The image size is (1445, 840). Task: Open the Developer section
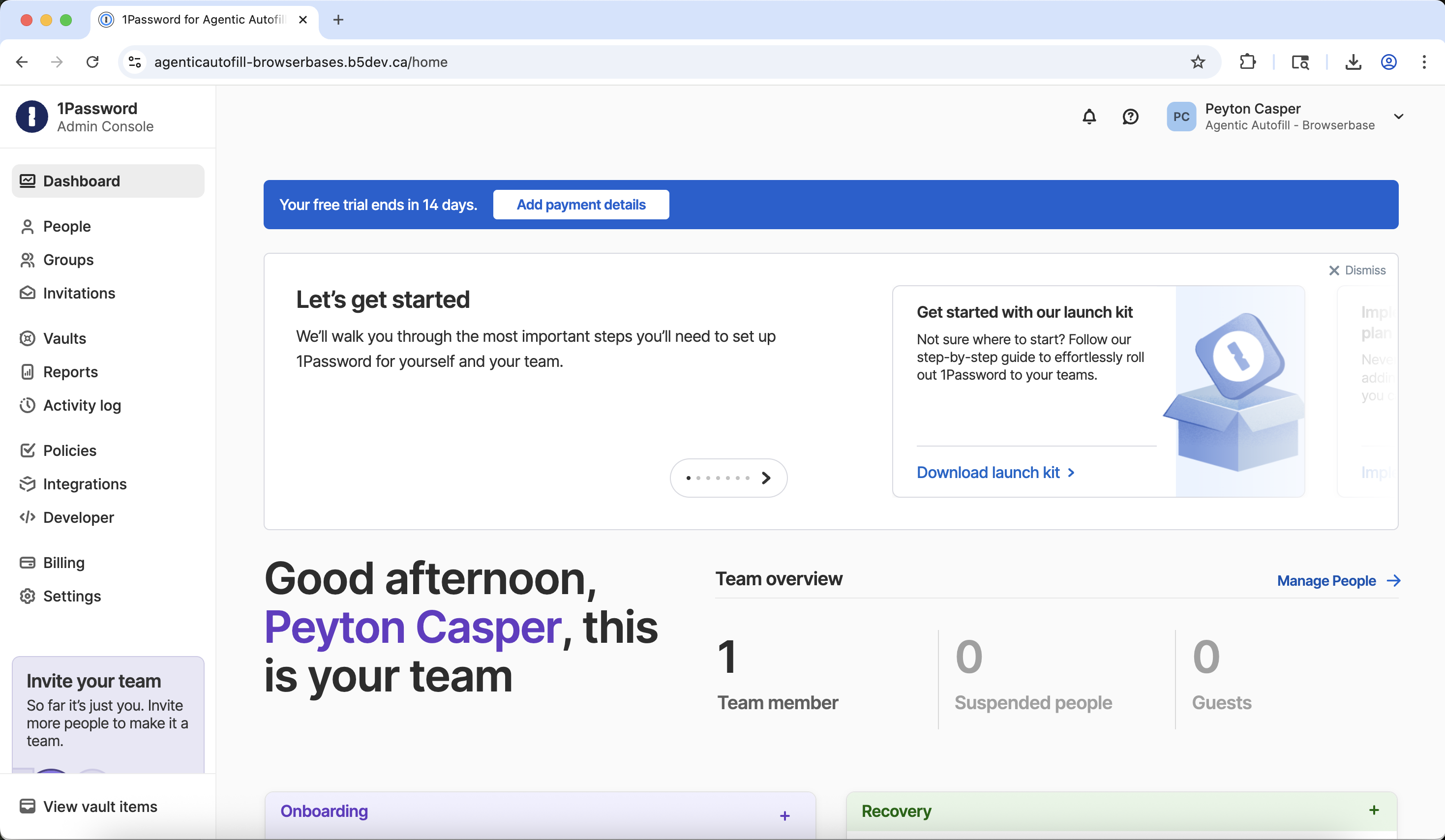click(79, 517)
